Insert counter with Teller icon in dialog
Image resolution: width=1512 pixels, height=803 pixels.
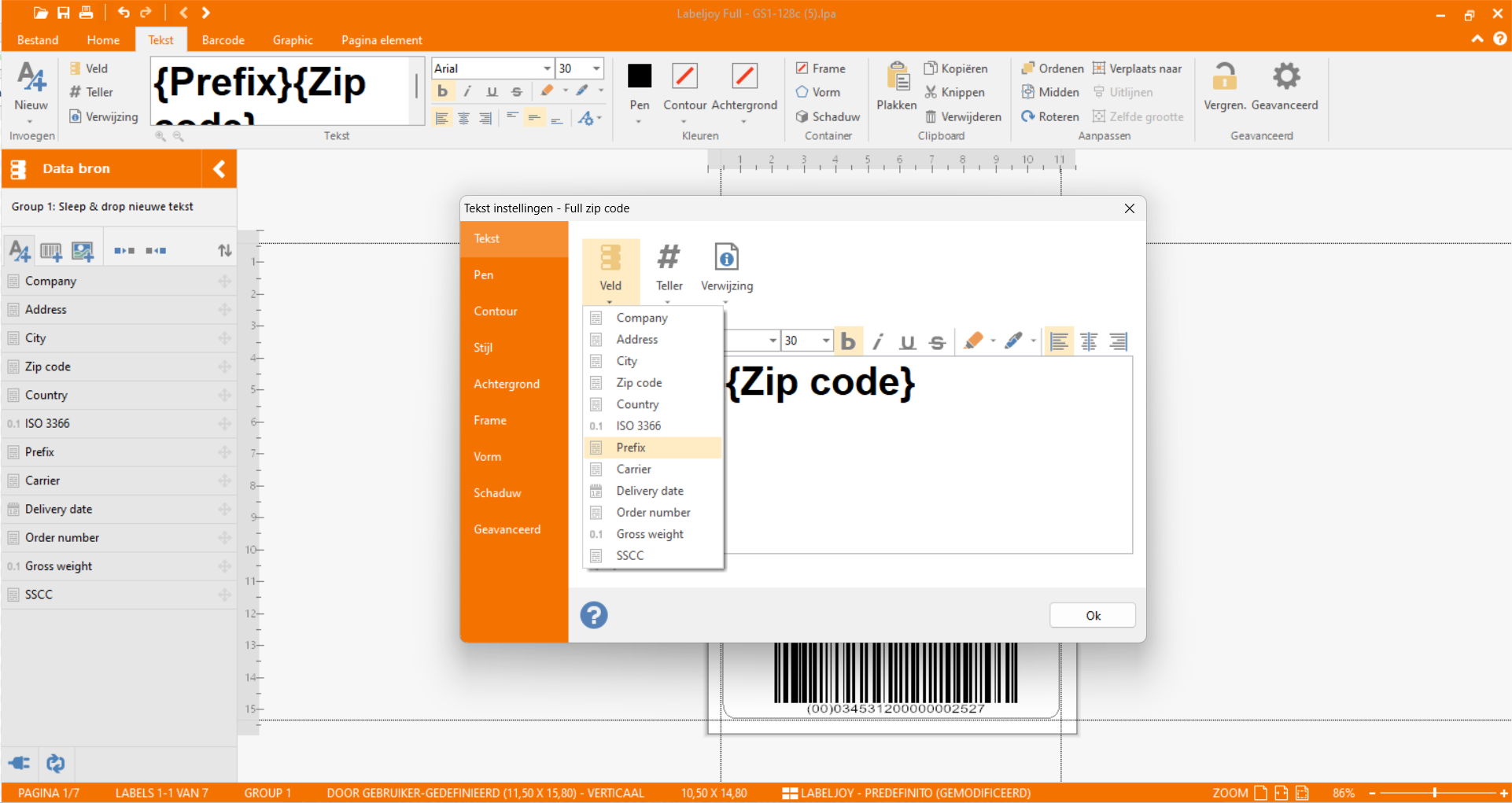[x=669, y=257]
